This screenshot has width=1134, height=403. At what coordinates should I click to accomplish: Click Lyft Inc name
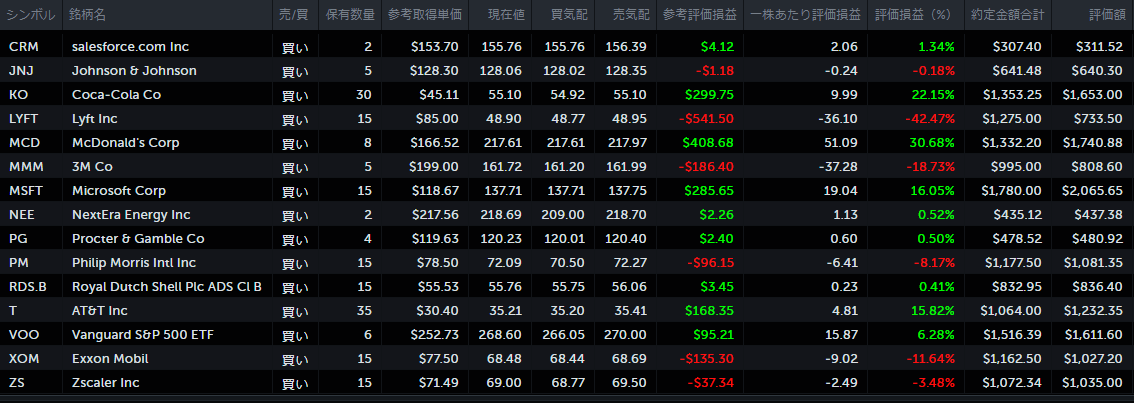click(x=95, y=119)
